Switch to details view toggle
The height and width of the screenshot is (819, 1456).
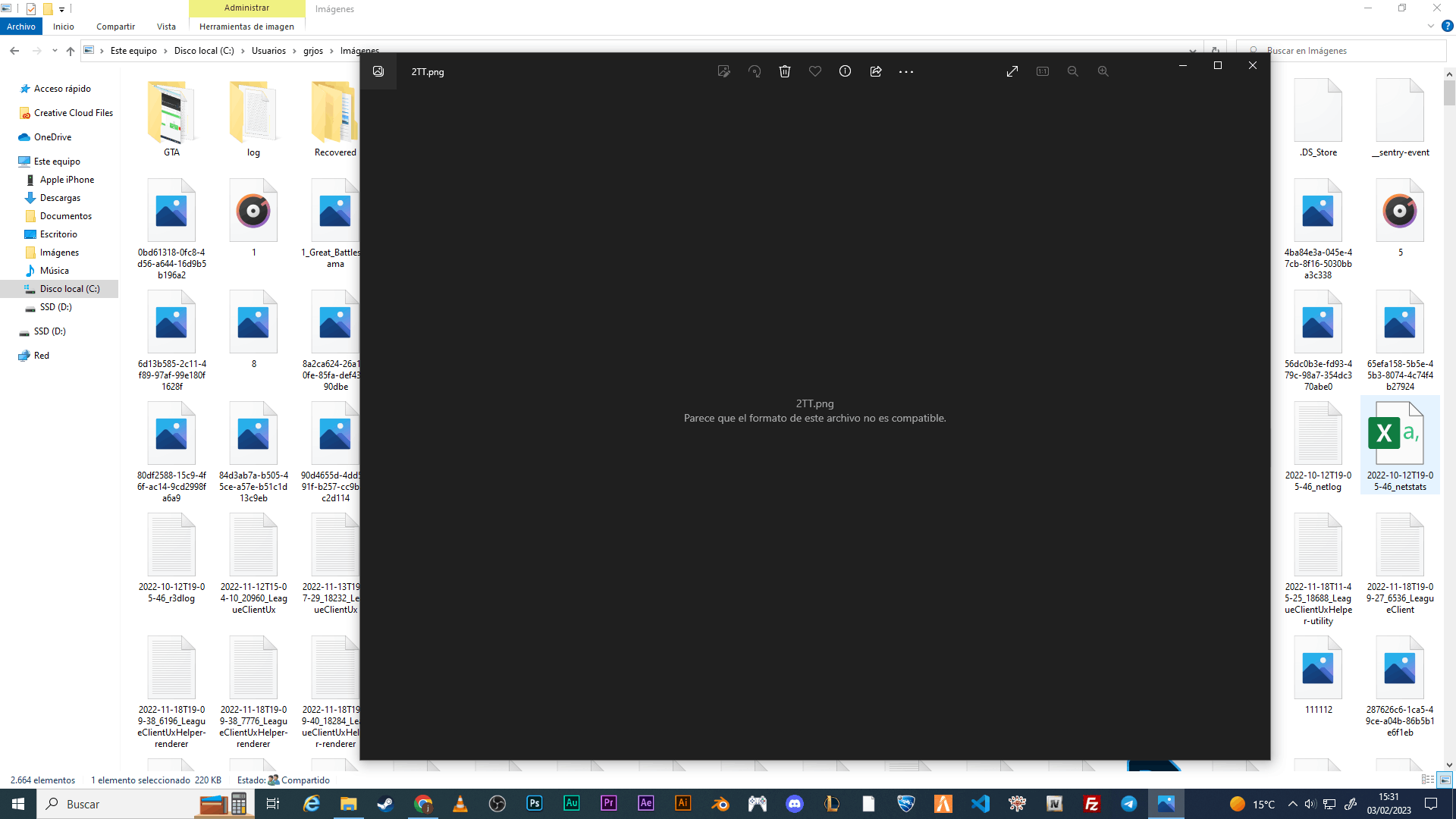(x=1427, y=780)
